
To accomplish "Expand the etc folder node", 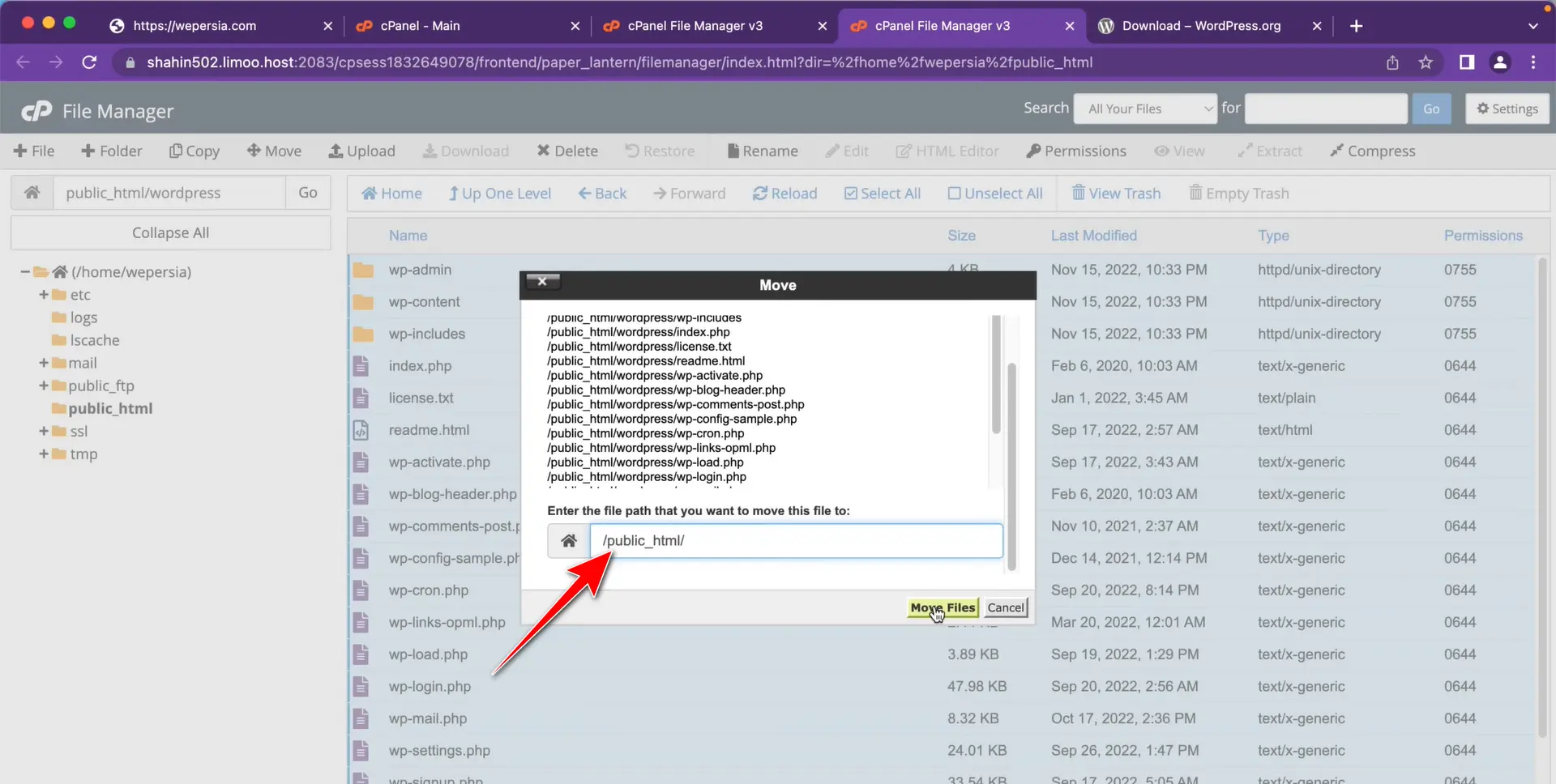I will pyautogui.click(x=44, y=295).
